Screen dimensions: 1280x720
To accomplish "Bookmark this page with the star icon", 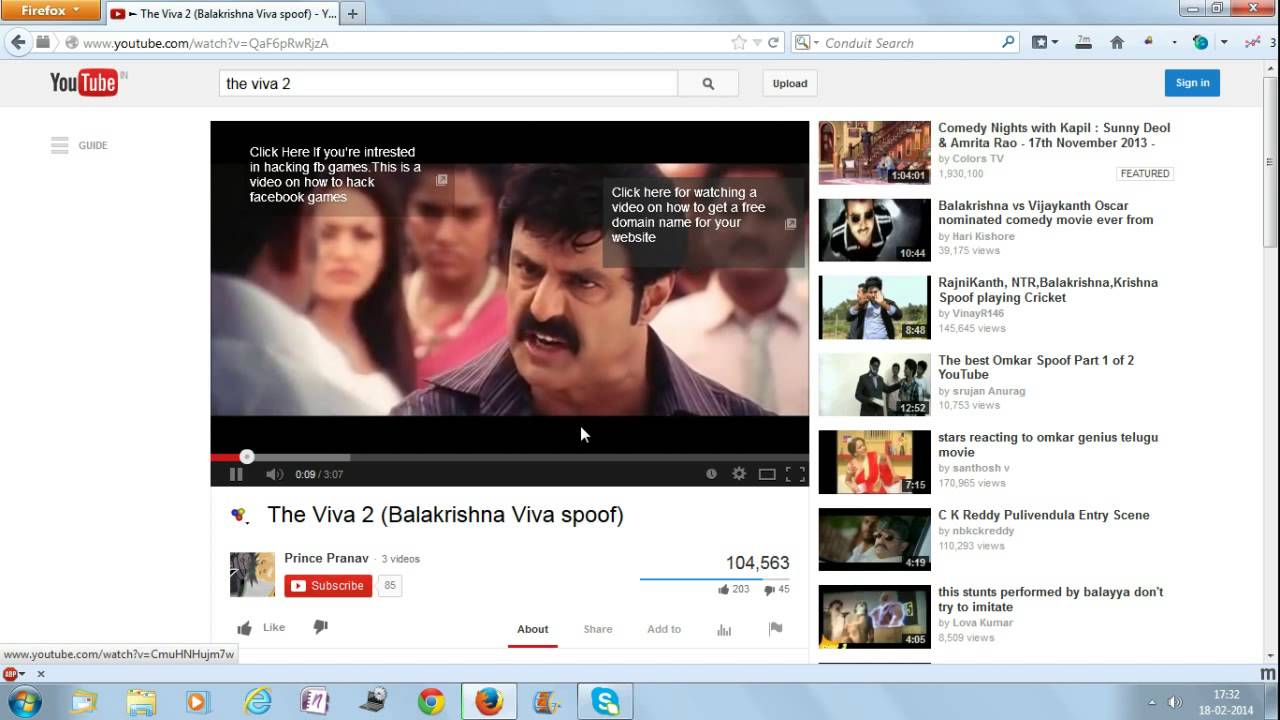I will click(x=739, y=43).
